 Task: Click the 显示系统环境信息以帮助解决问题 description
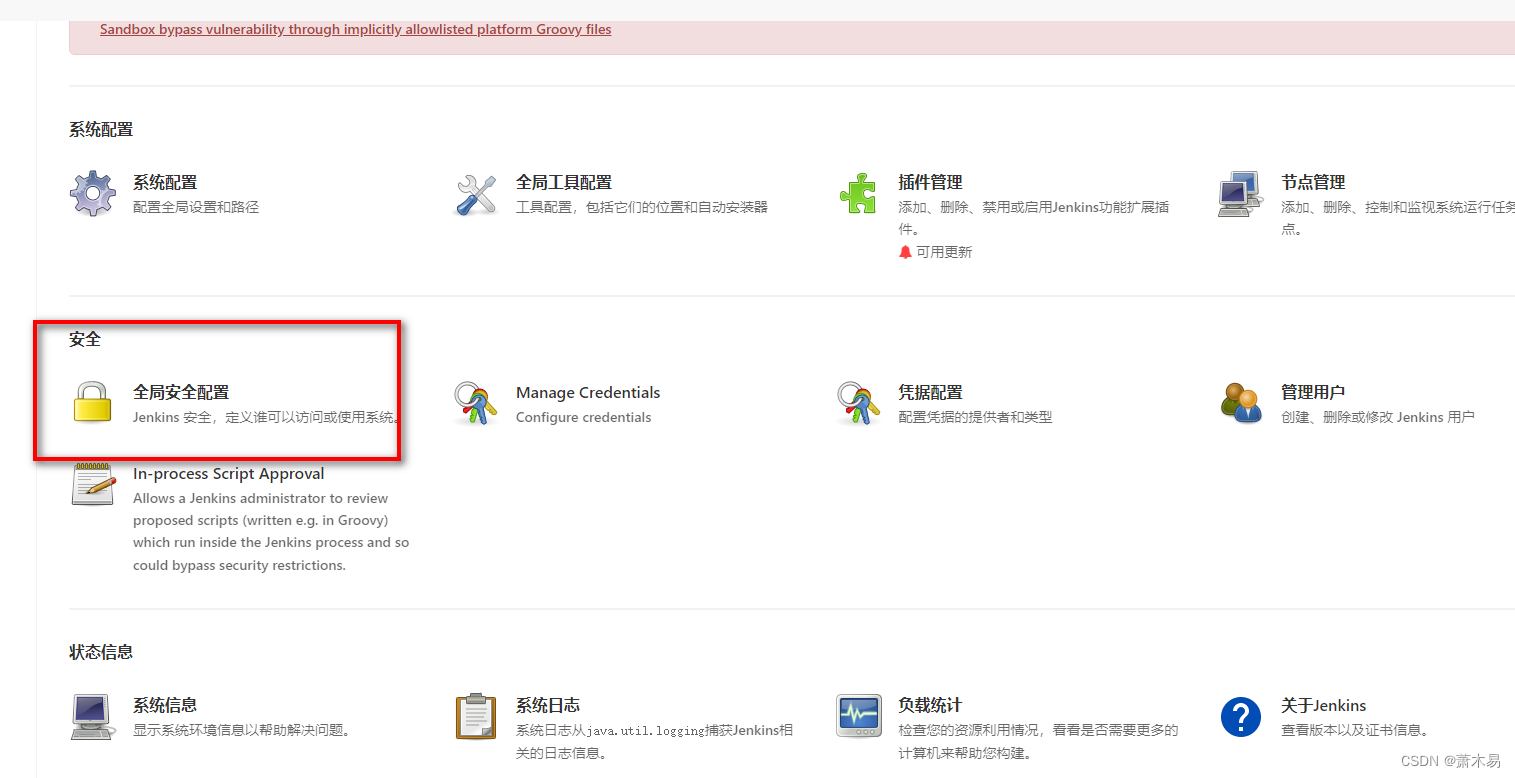point(244,730)
